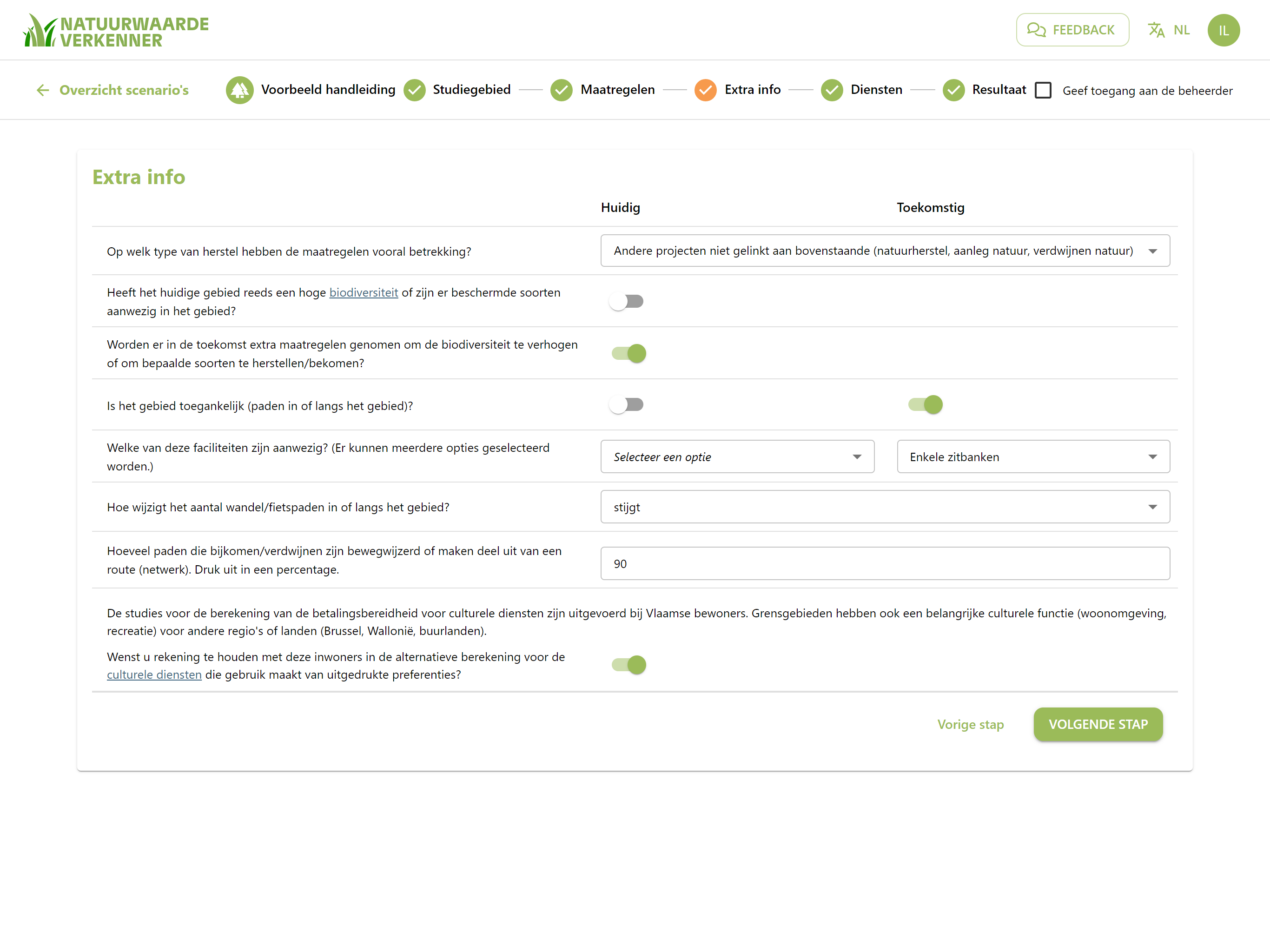
Task: Click the Natuurwaarde Verkenner grass logo
Action: click(40, 30)
